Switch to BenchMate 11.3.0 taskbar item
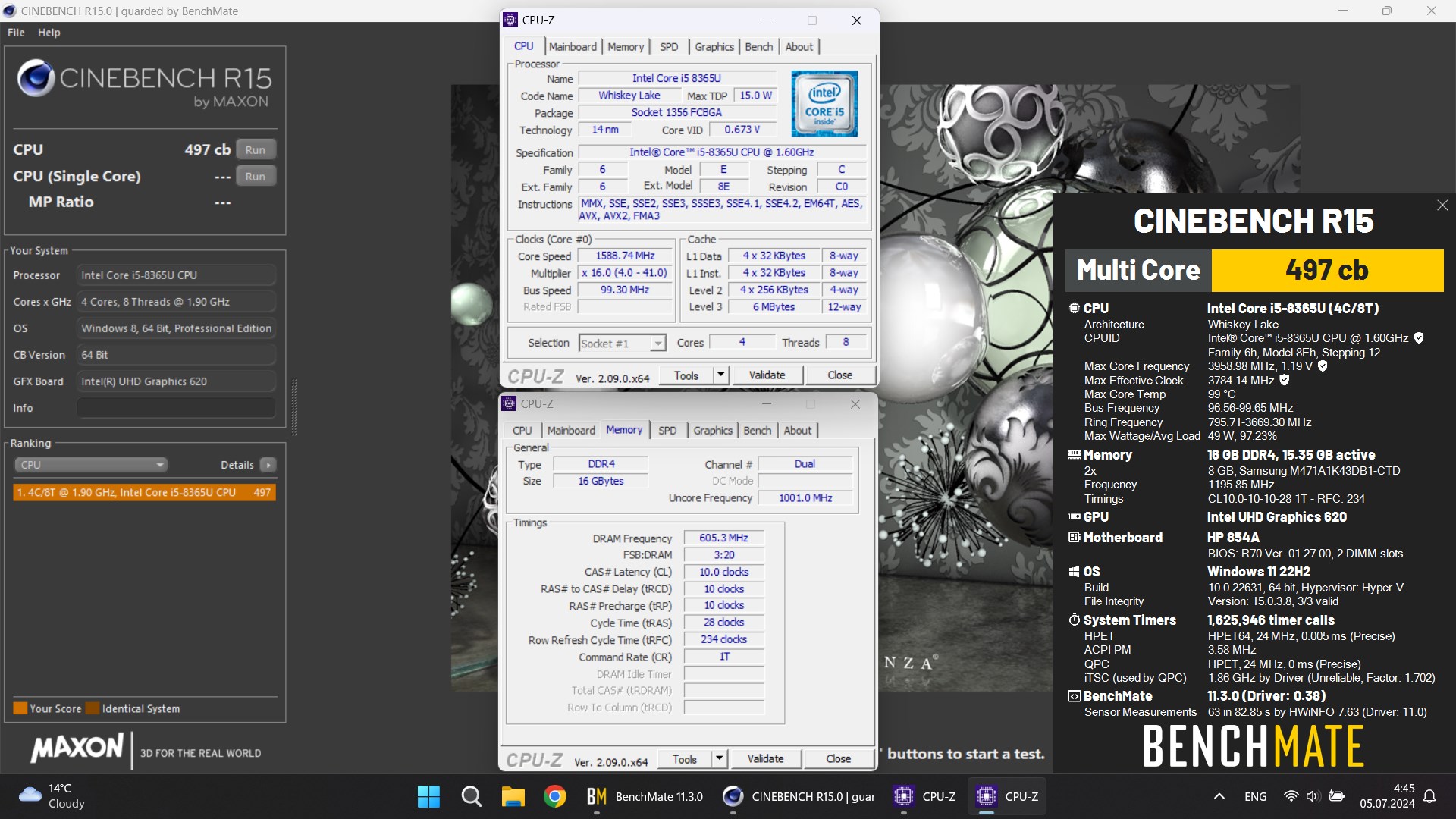Screen dimensions: 1456x819 (645, 797)
